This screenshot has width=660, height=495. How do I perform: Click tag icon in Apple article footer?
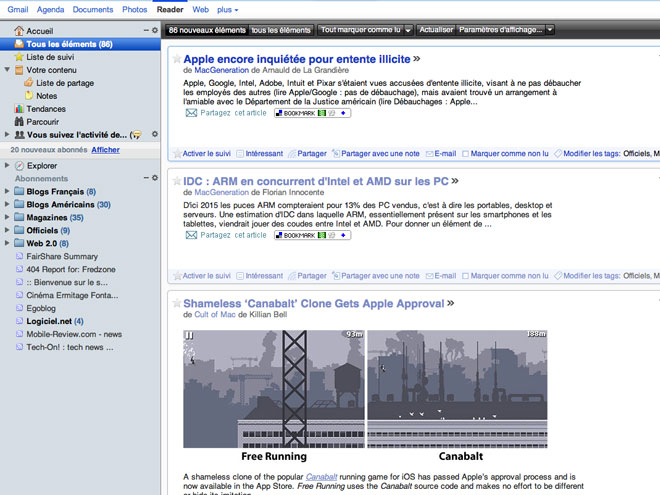tap(558, 154)
